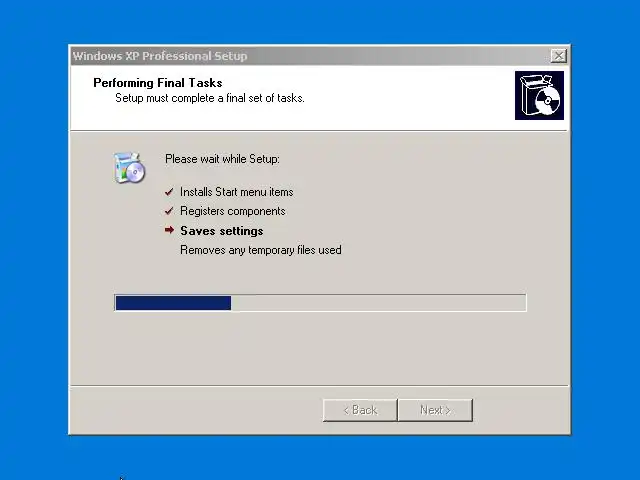
Task: Click the Next button
Action: [x=435, y=410]
